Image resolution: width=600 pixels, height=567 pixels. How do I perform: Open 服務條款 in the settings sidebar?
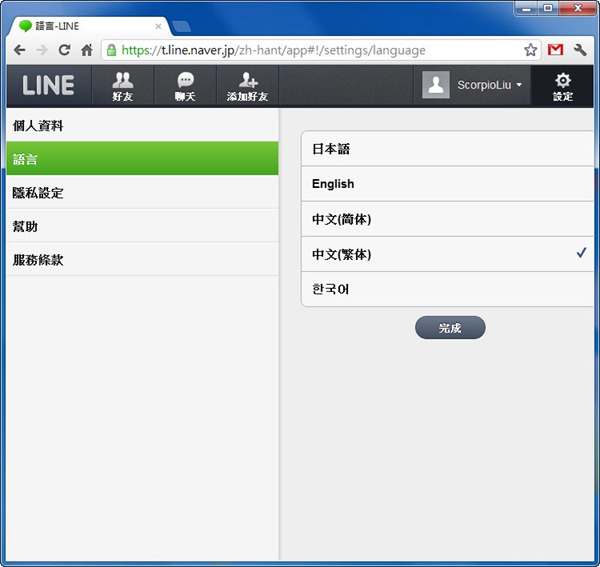(142, 259)
